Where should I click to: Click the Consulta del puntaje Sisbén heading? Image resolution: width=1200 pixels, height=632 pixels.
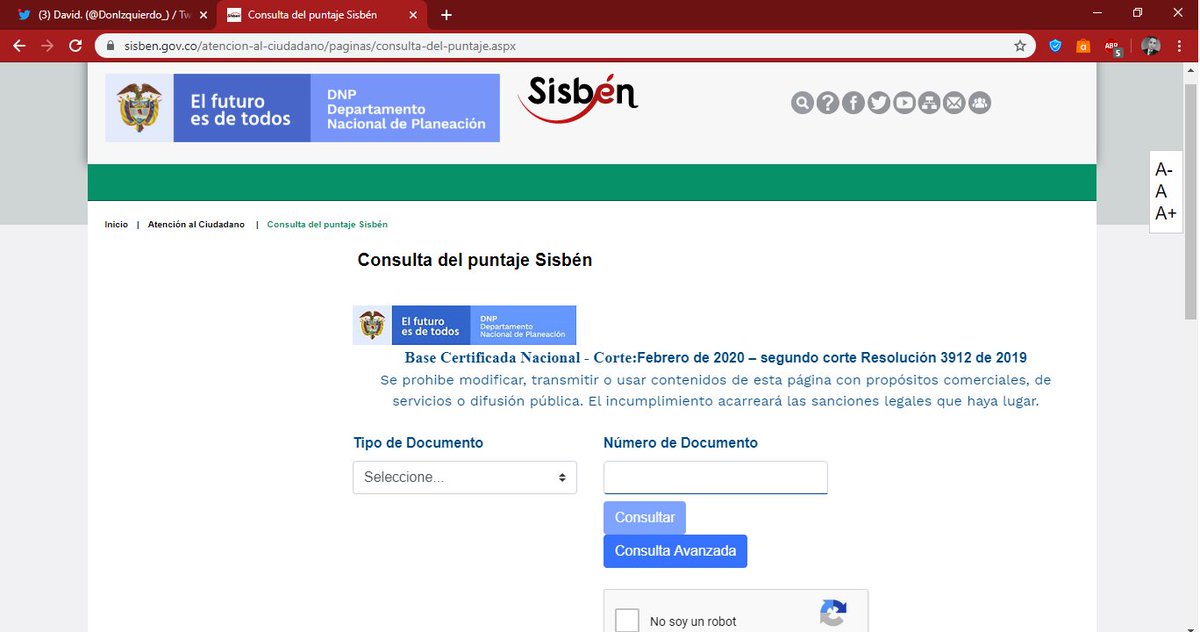(x=475, y=260)
